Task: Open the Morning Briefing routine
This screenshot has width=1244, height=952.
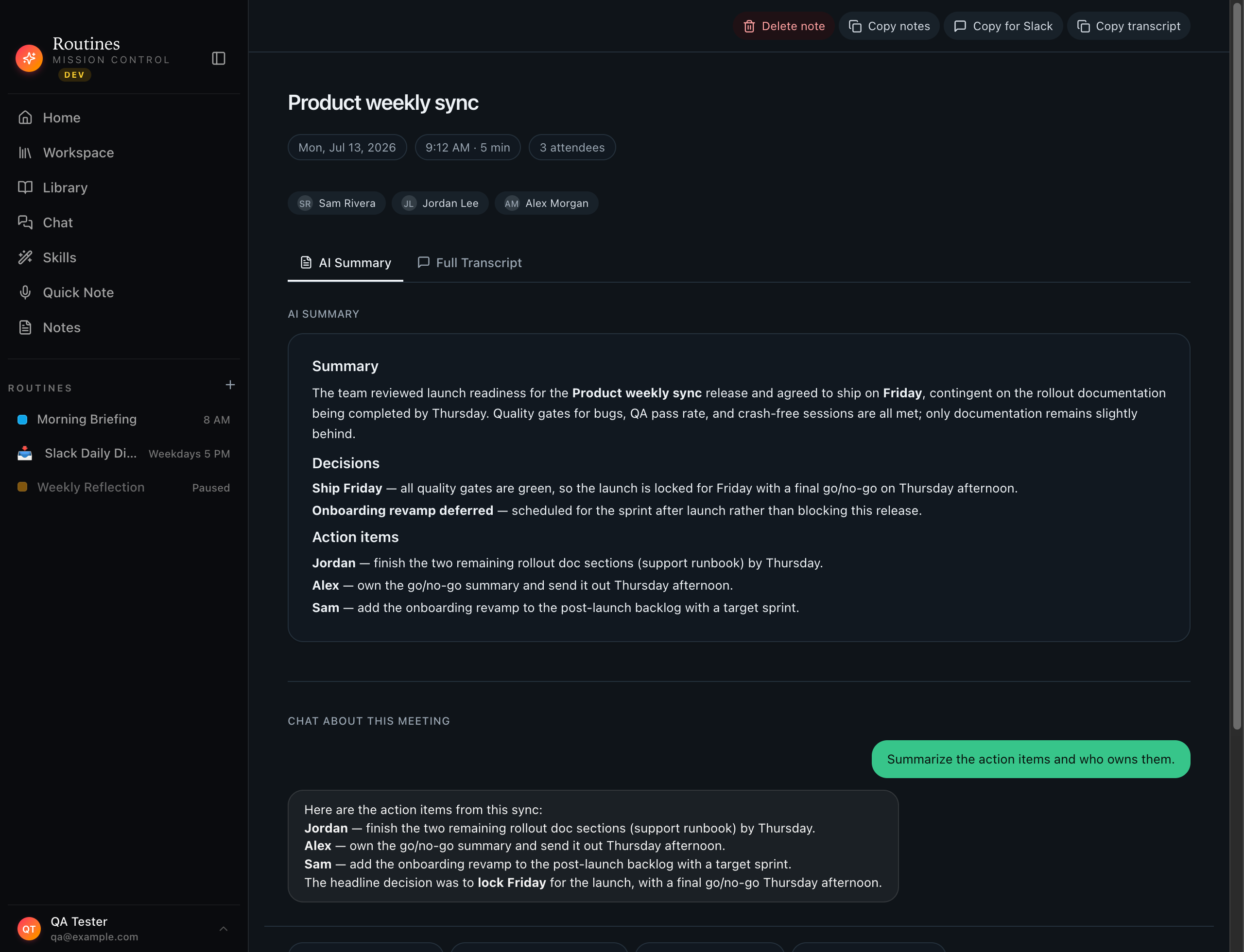Action: pyautogui.click(x=123, y=420)
